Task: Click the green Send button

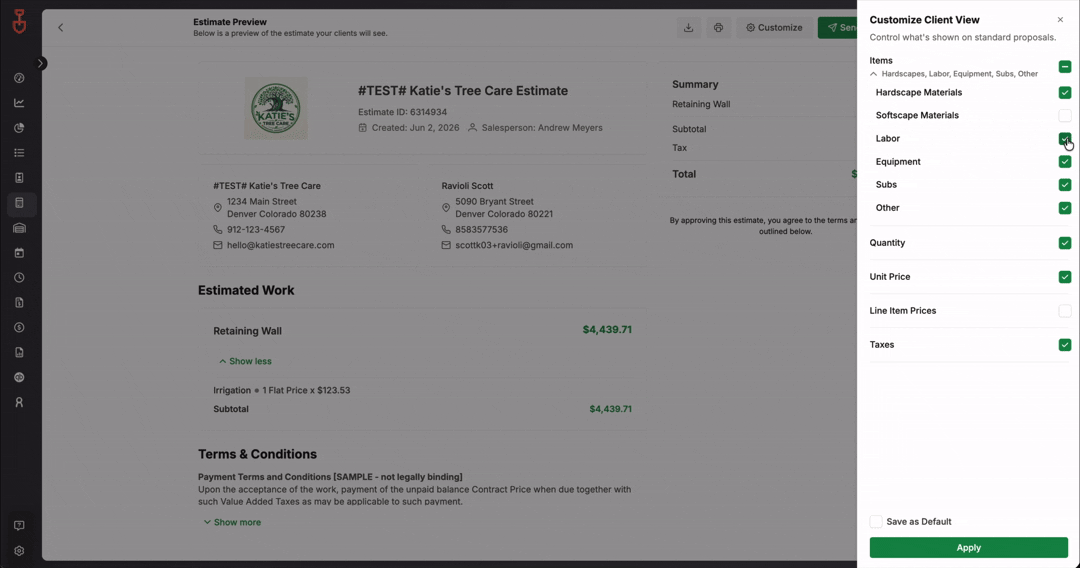Action: pyautogui.click(x=838, y=28)
